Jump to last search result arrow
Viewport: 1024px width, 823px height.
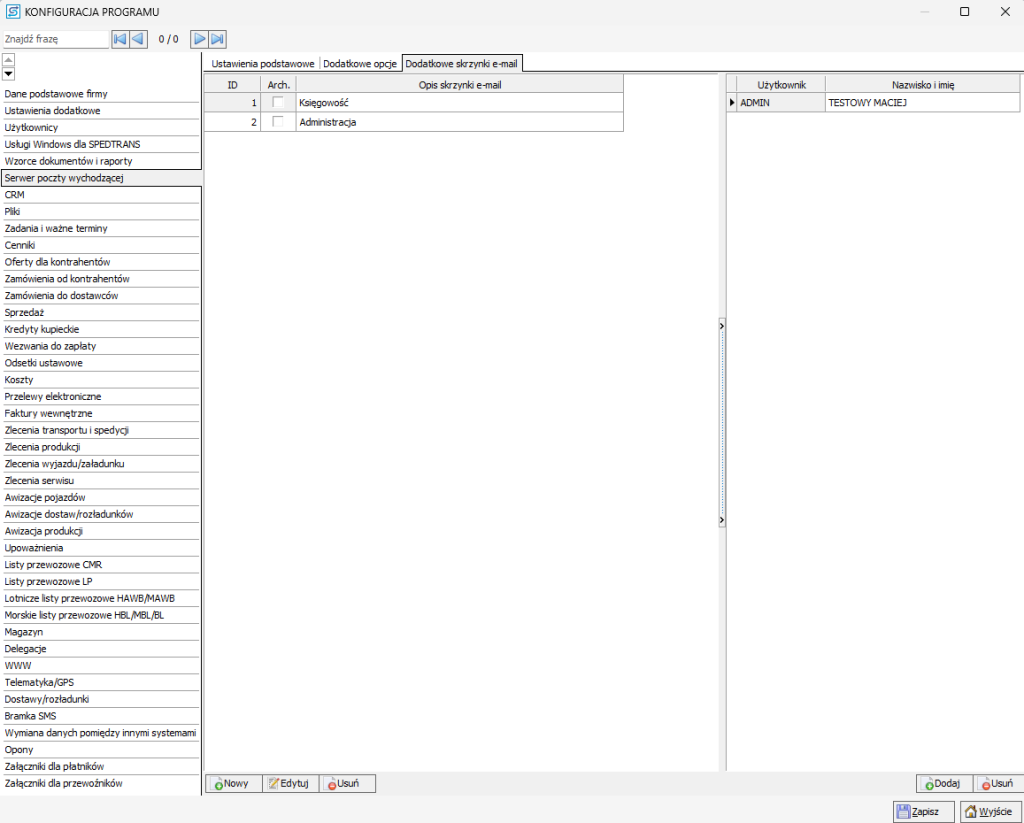[x=217, y=39]
